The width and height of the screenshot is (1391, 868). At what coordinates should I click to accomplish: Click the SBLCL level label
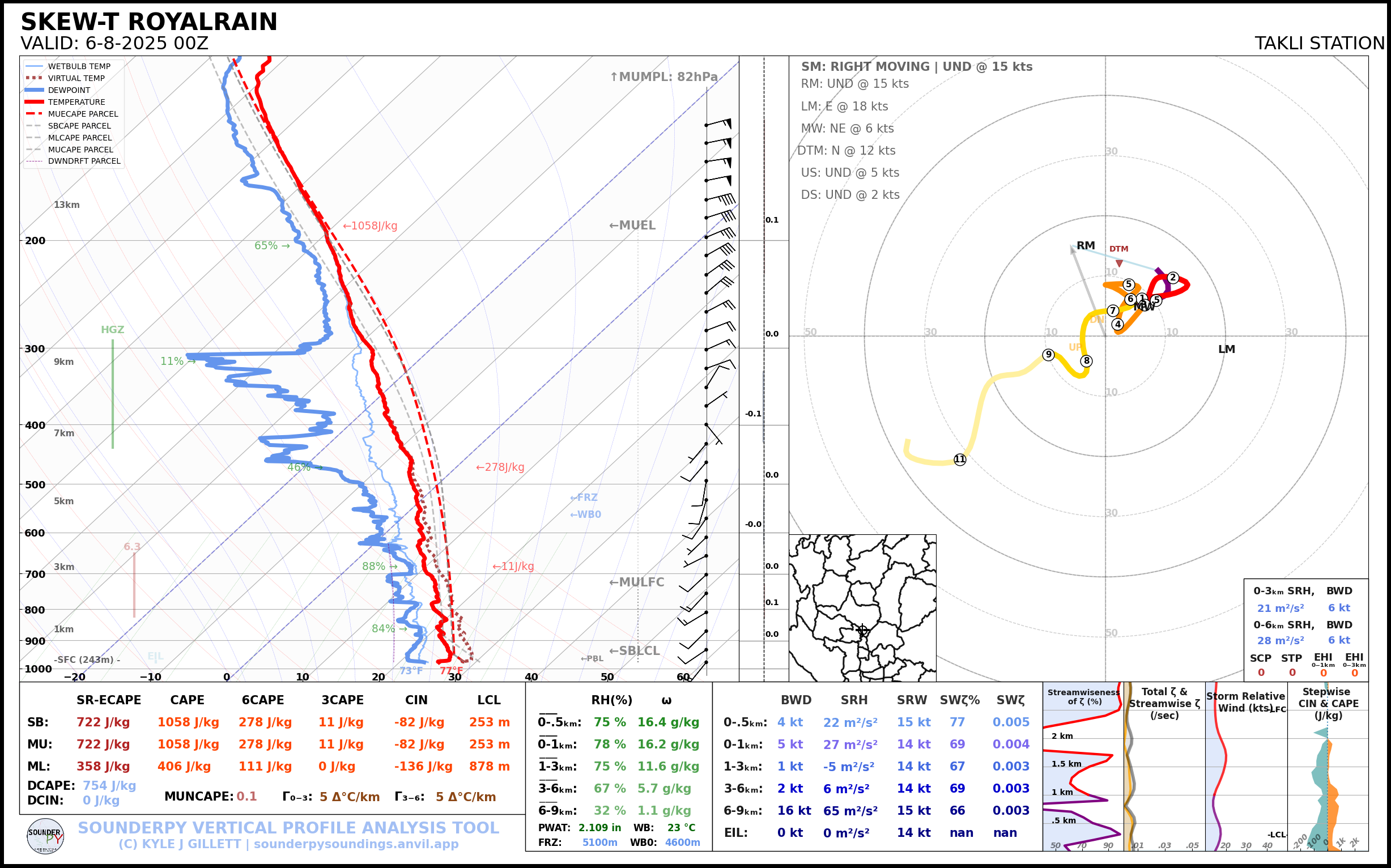pos(634,651)
